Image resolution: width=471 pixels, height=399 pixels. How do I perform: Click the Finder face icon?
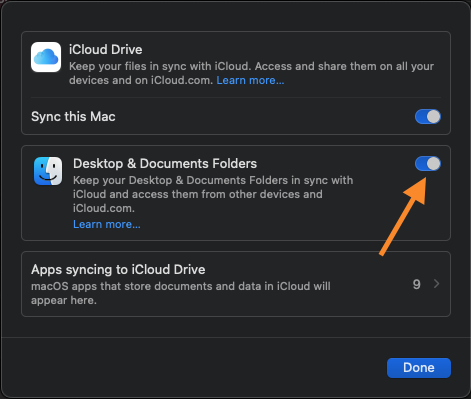coord(48,171)
